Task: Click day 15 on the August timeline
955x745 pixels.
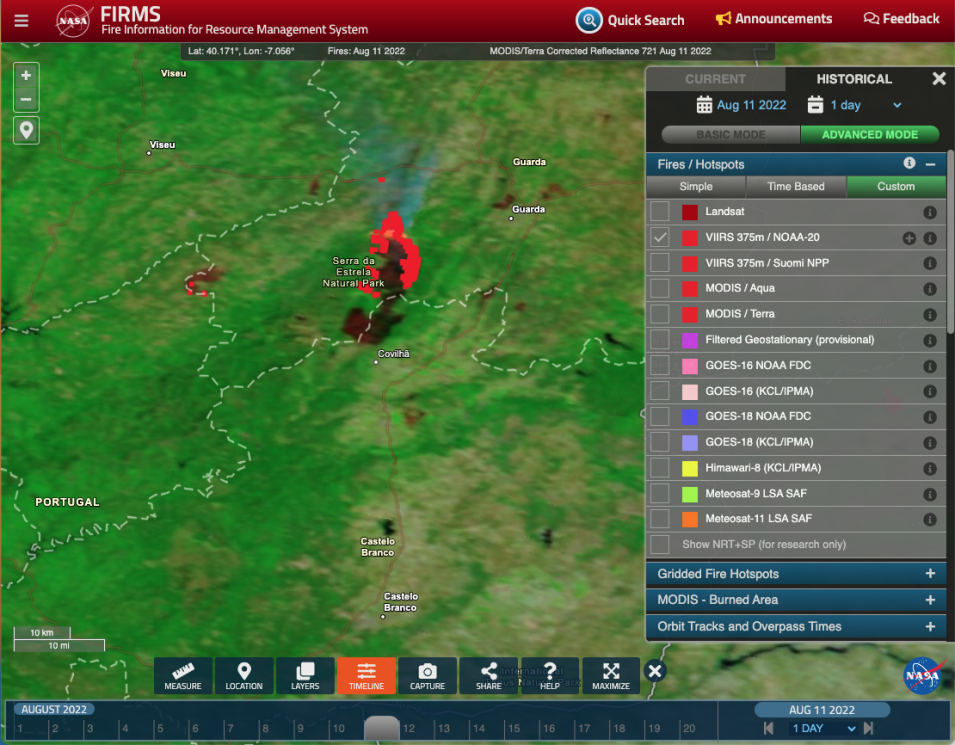Action: pos(514,728)
